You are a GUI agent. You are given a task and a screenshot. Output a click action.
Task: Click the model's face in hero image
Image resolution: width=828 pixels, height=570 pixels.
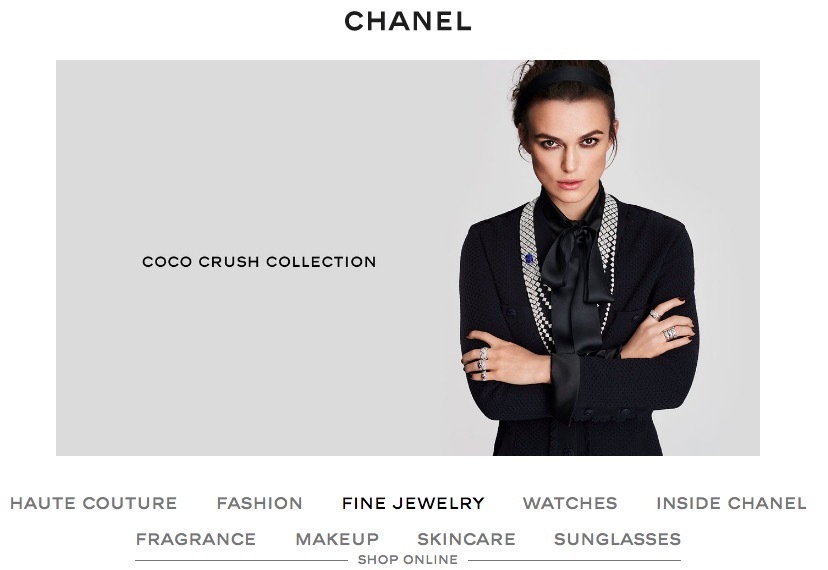[568, 151]
